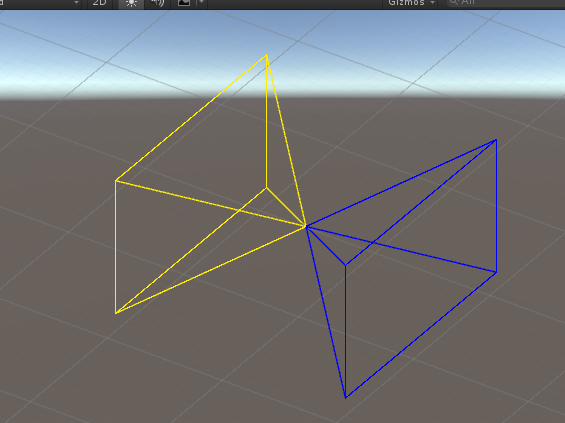Toggle scene lighting sun icon

pos(131,3)
